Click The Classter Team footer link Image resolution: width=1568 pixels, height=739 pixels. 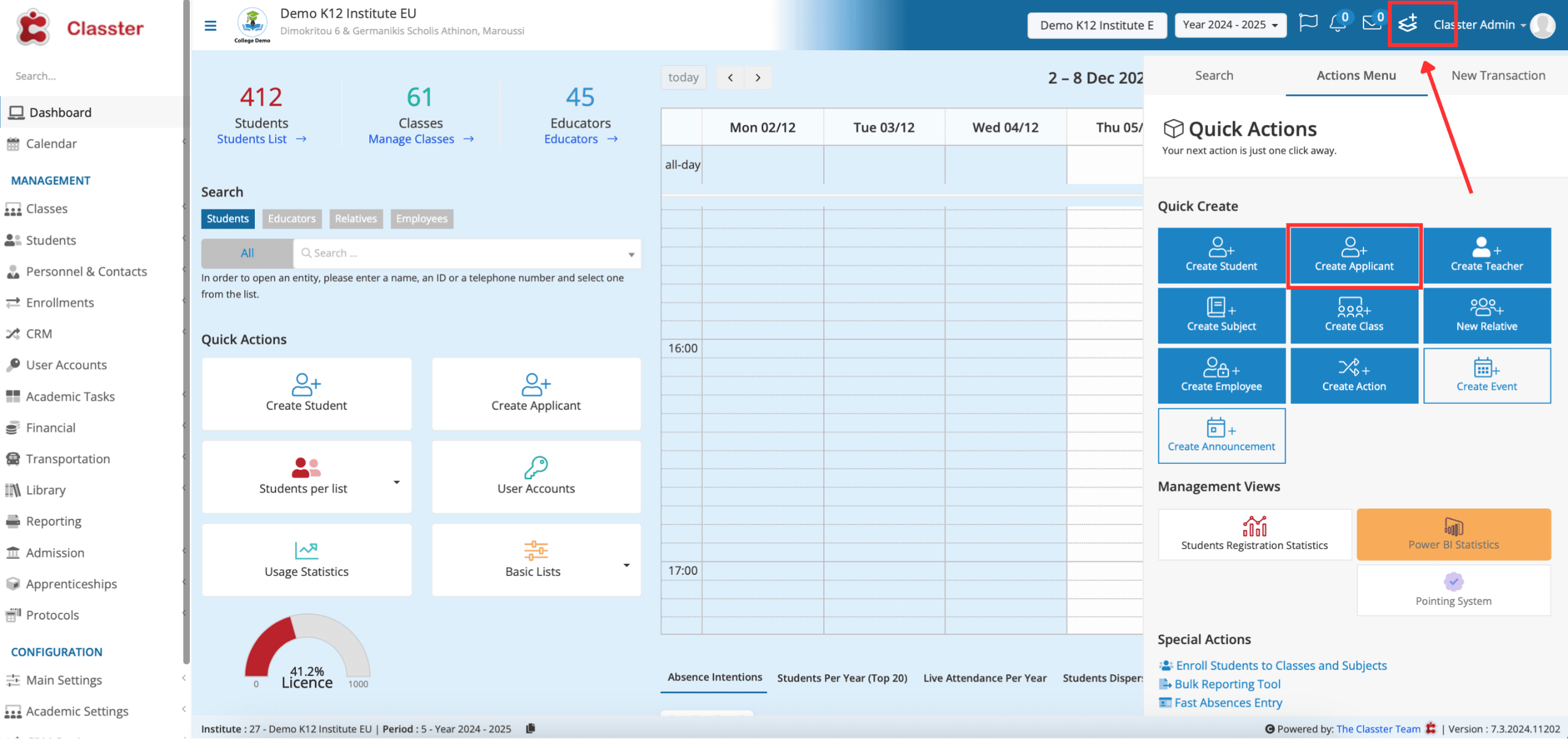pos(1378,729)
